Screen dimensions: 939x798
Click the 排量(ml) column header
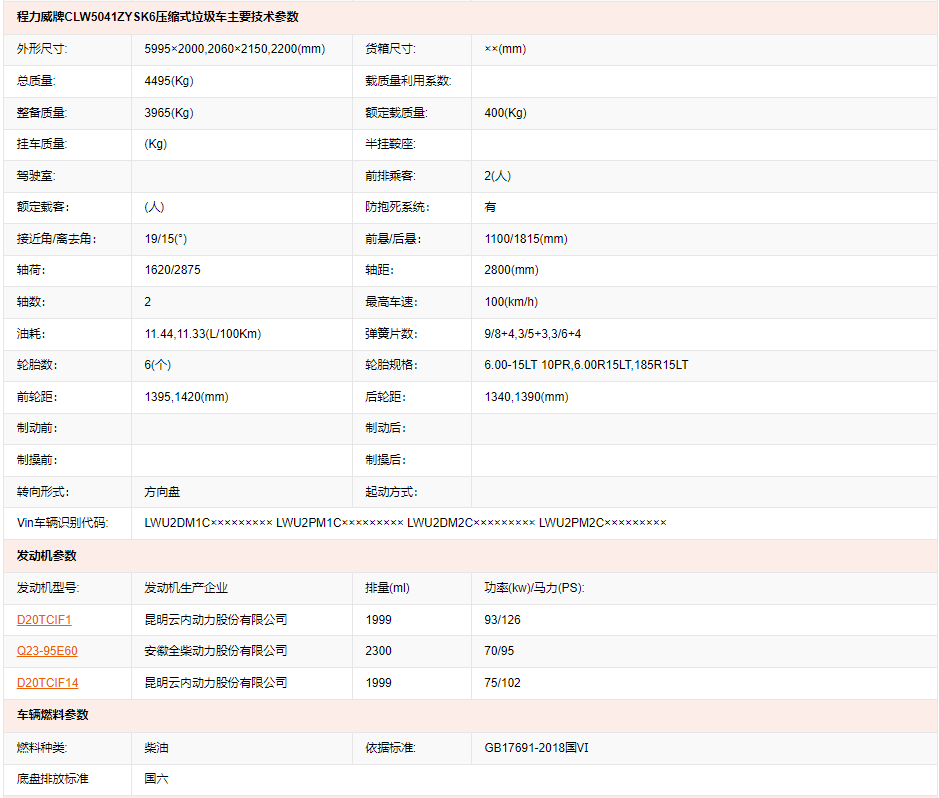pyautogui.click(x=387, y=588)
